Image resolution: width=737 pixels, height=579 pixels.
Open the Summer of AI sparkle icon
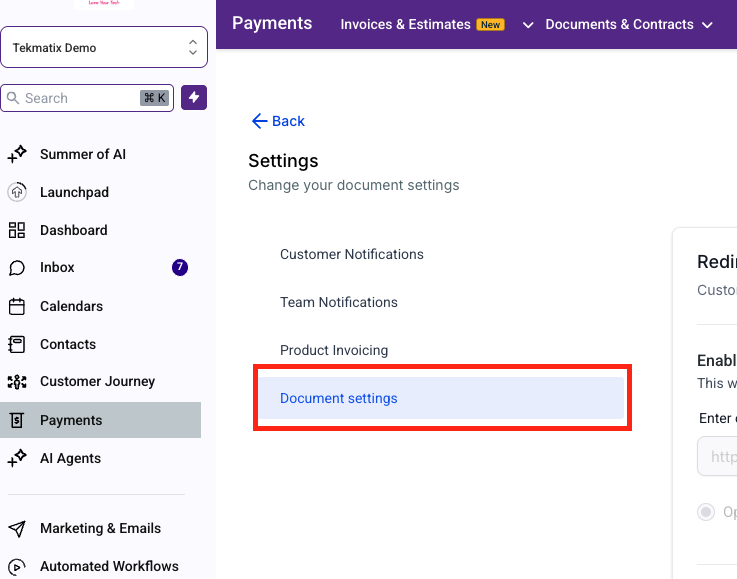[x=17, y=154]
